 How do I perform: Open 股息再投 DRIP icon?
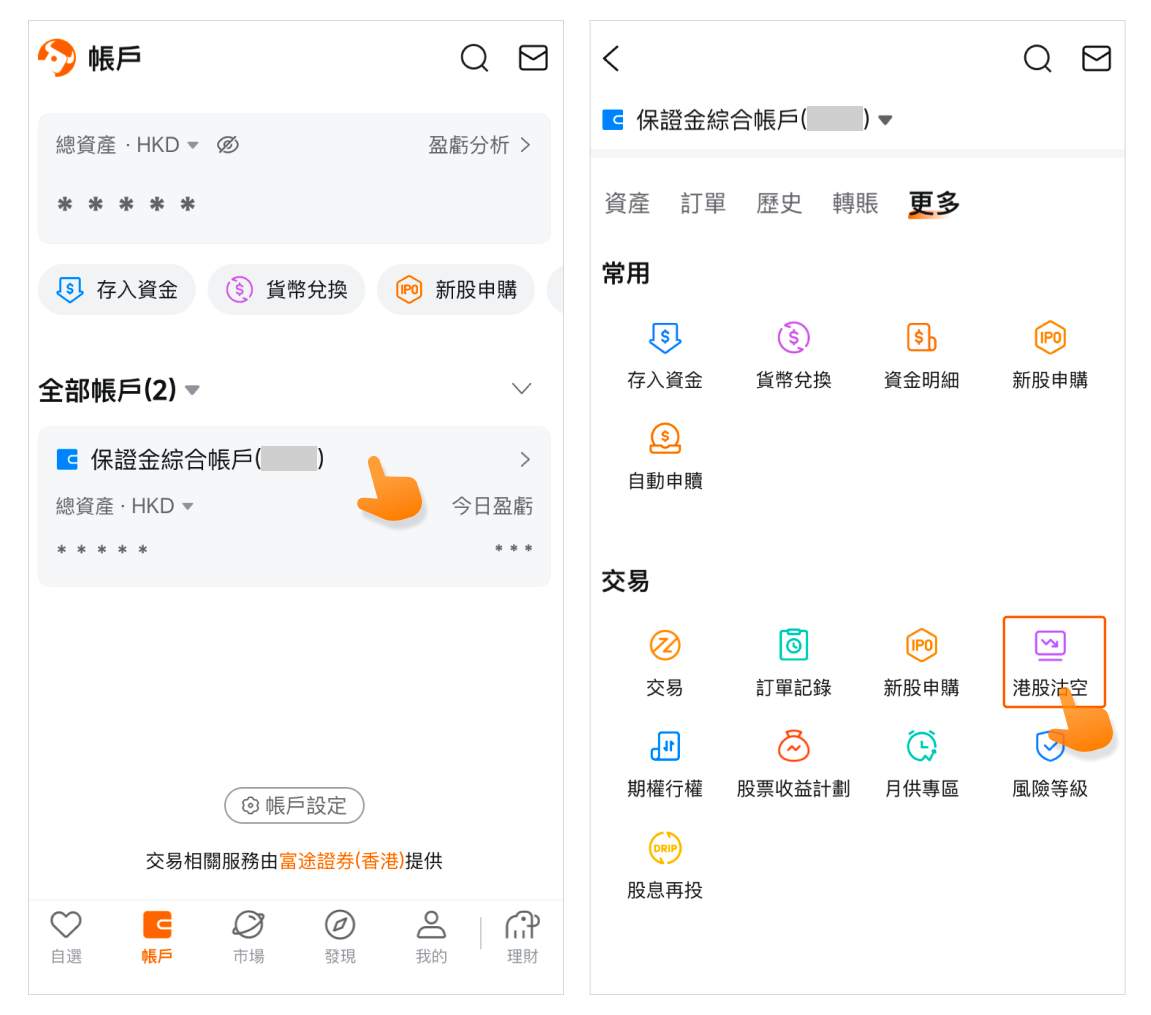pyautogui.click(x=665, y=848)
